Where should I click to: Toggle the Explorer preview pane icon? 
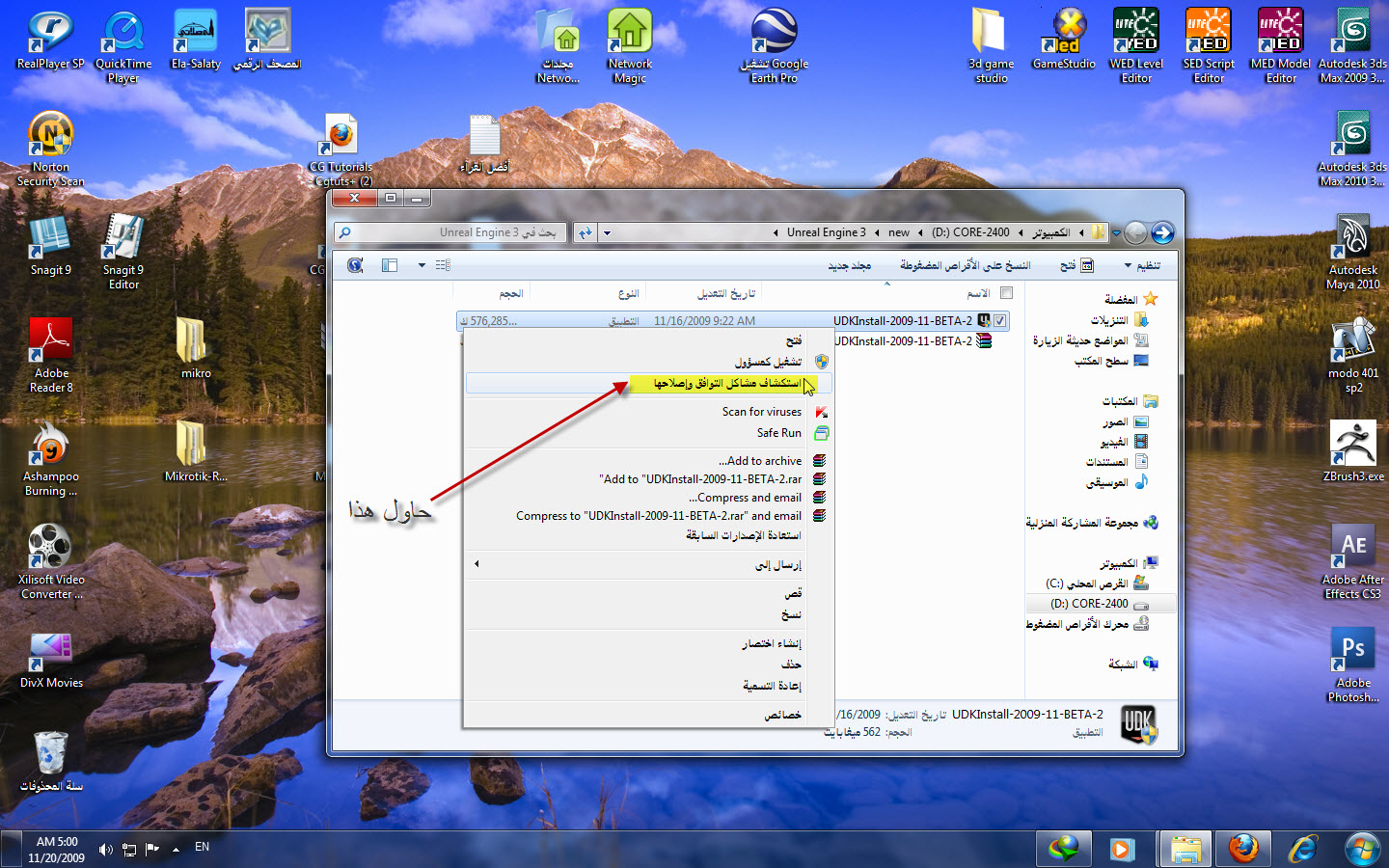tap(390, 265)
